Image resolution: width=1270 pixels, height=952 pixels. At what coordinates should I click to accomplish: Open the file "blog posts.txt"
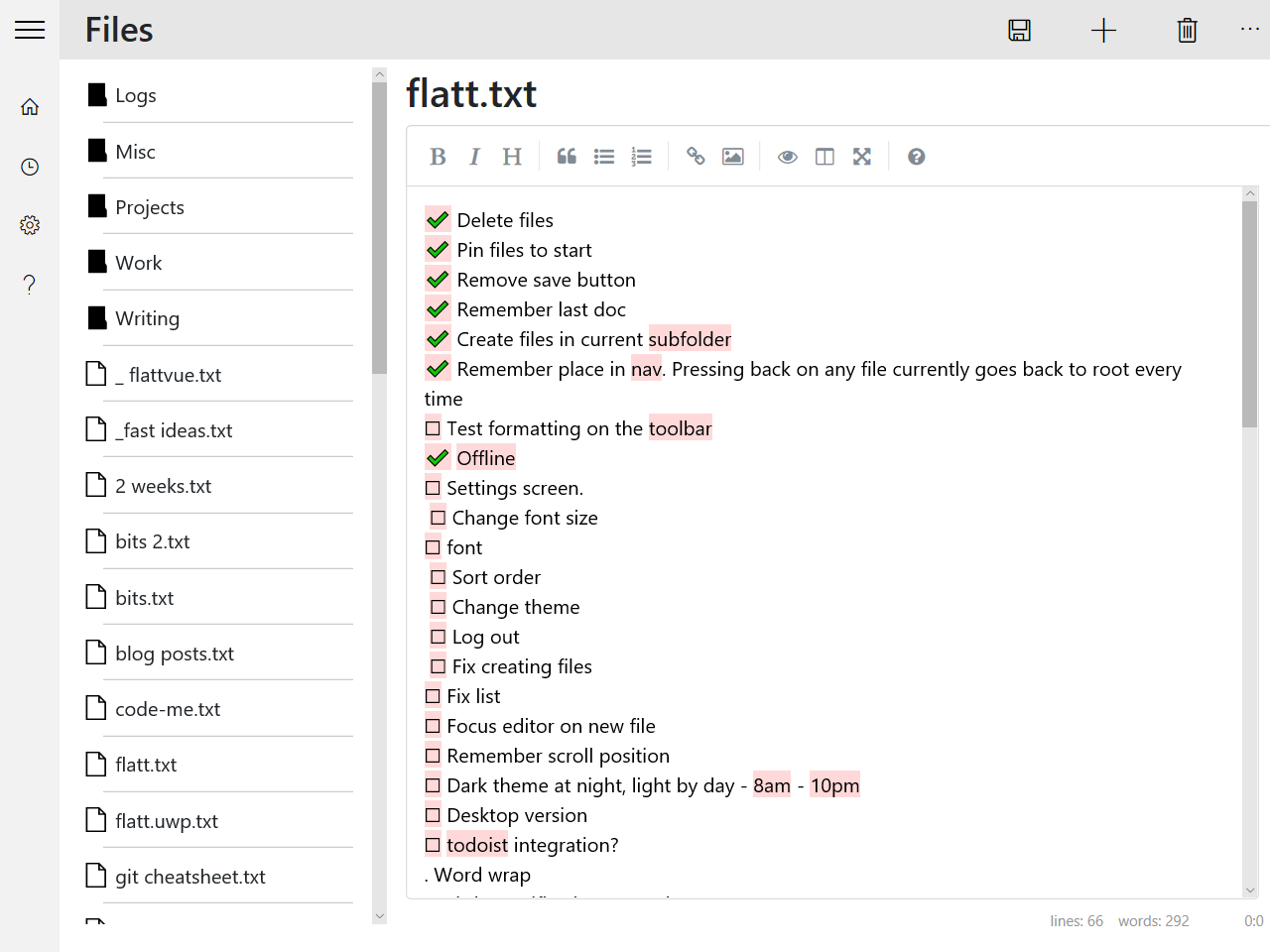tap(175, 654)
